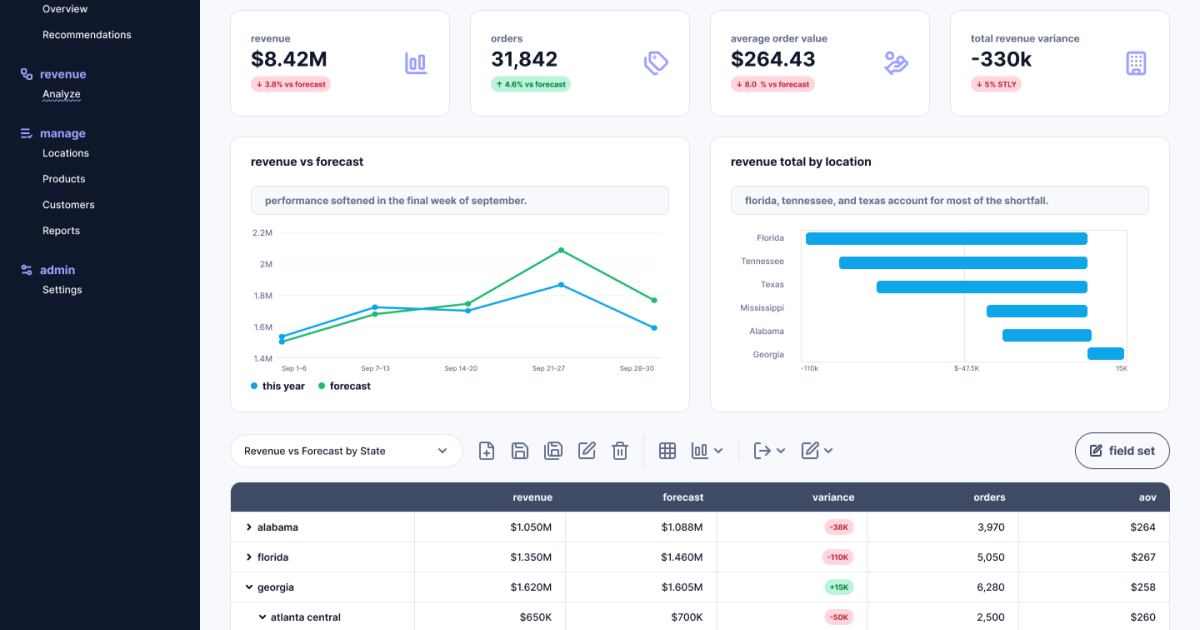This screenshot has height=630, width=1200.
Task: Open Reports under manage
Action: [61, 231]
